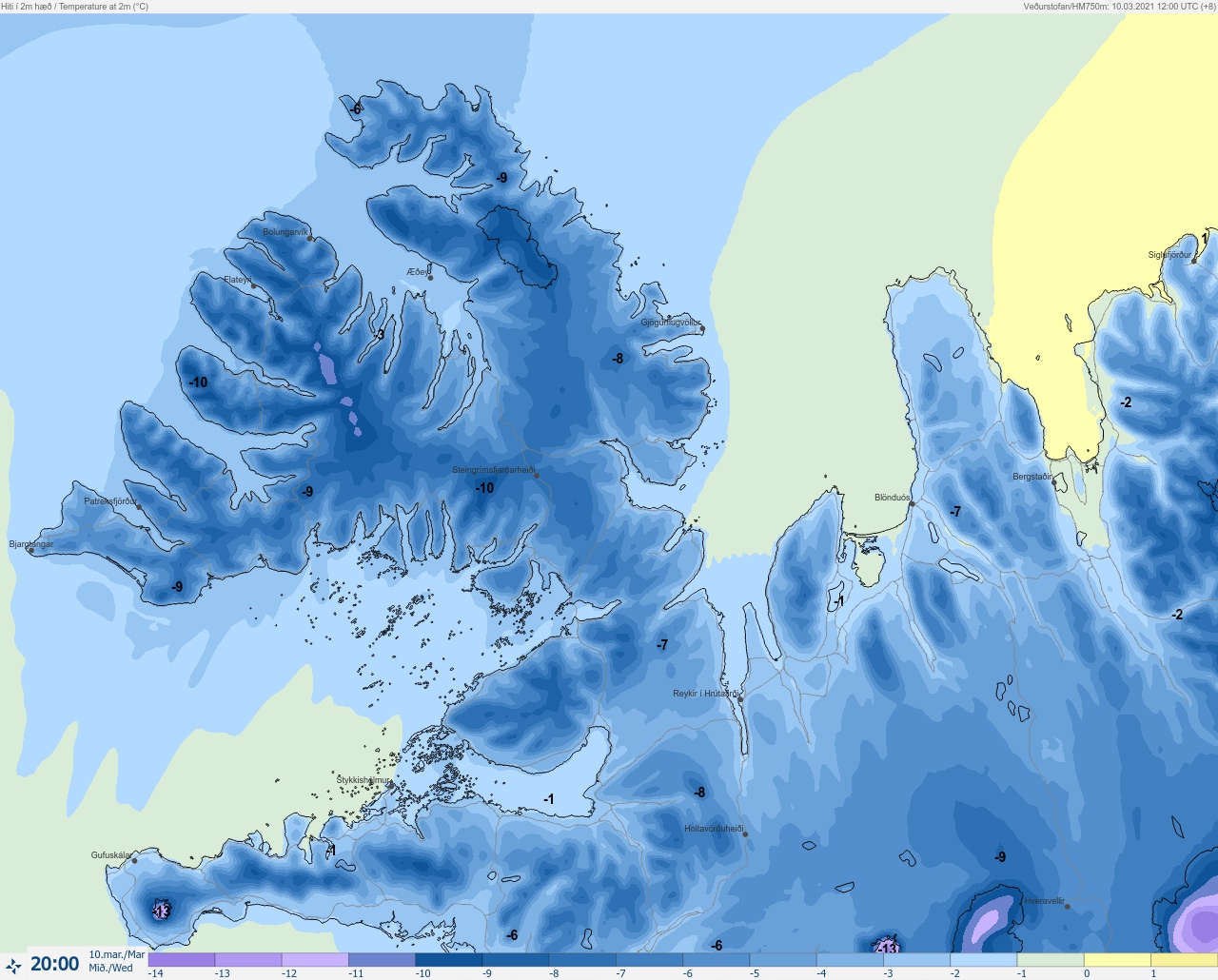Viewport: 1218px width, 980px height.
Task: Click the Reykir í Hrútafirði station label
Action: coord(705,694)
